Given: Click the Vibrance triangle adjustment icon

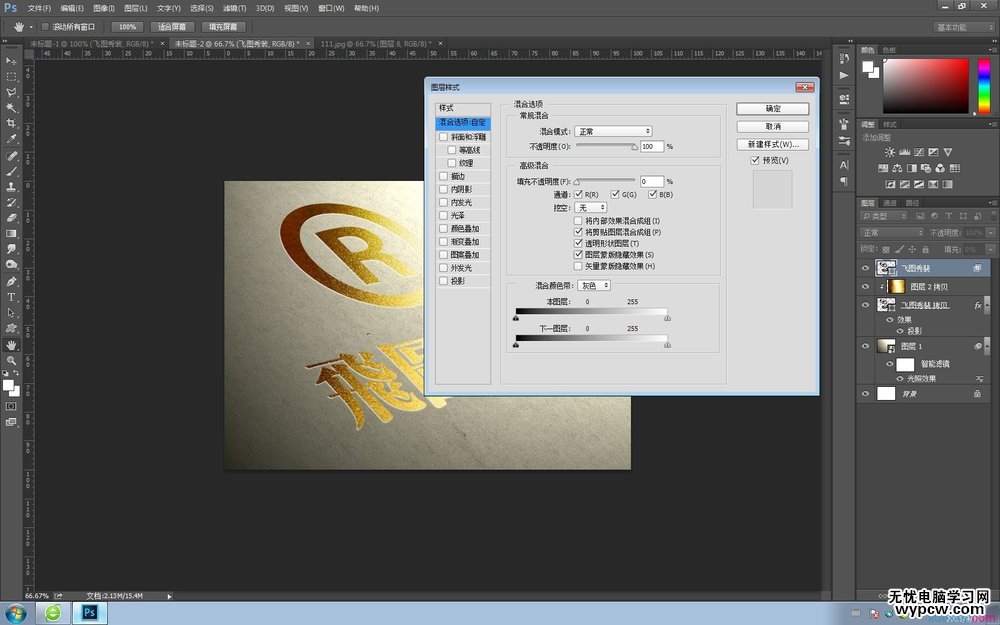Looking at the screenshot, I should (x=948, y=152).
